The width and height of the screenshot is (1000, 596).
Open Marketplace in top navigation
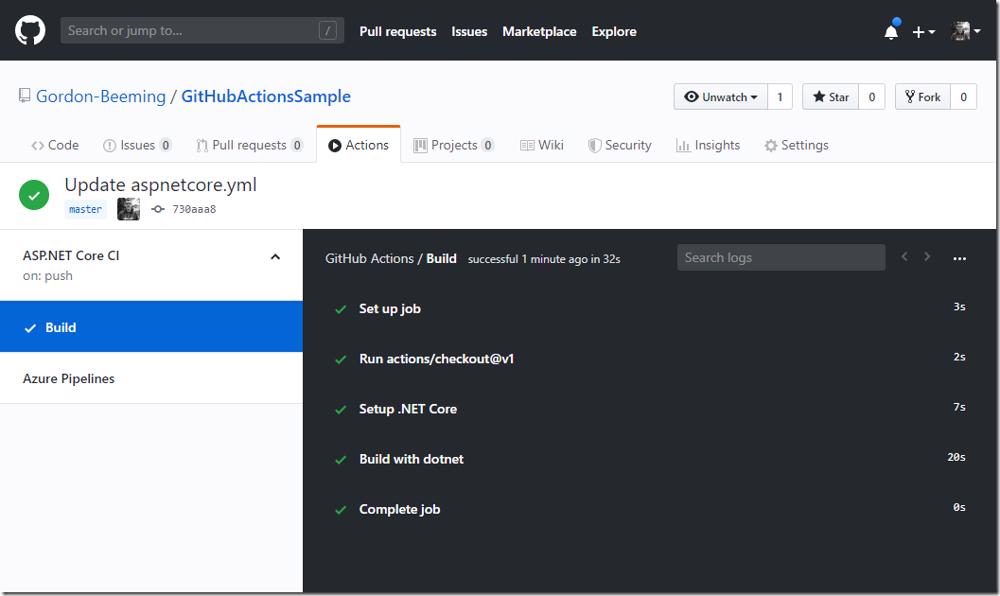pyautogui.click(x=539, y=31)
